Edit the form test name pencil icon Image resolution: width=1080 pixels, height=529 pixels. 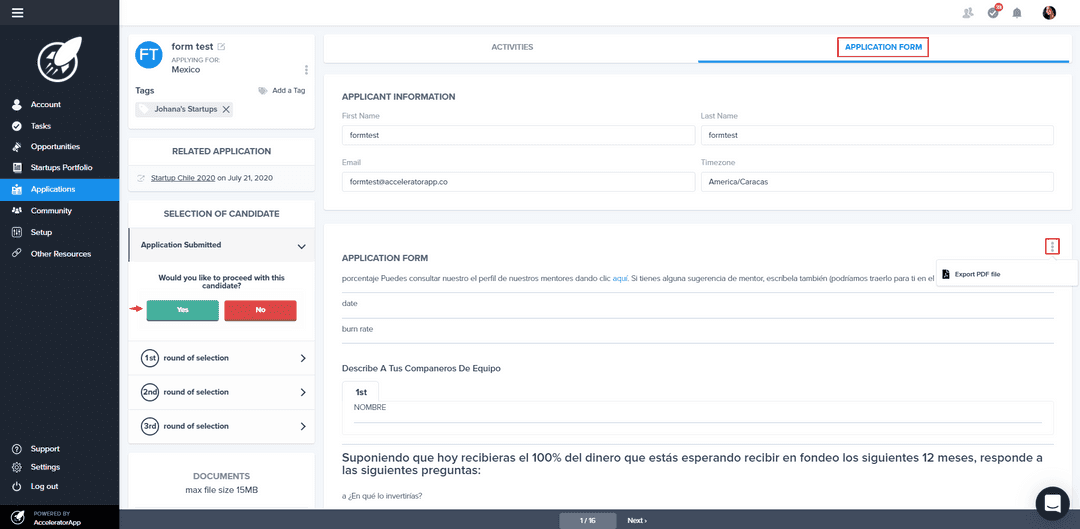point(221,47)
